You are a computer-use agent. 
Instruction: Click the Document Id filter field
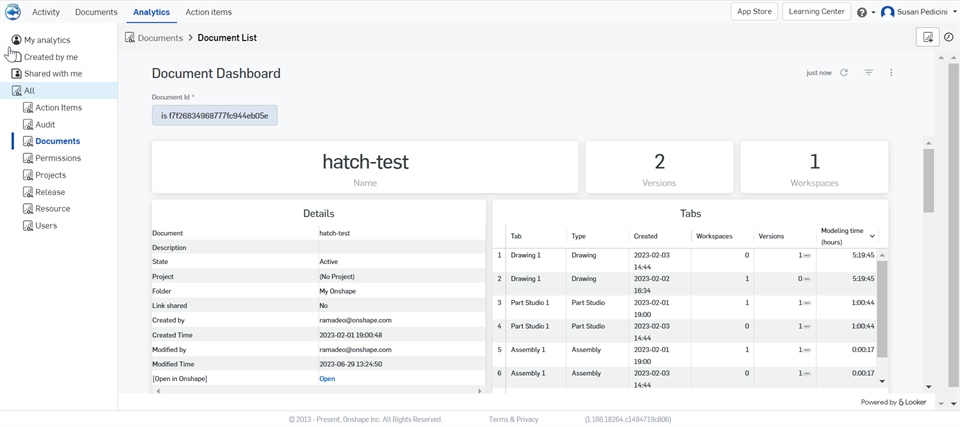214,116
